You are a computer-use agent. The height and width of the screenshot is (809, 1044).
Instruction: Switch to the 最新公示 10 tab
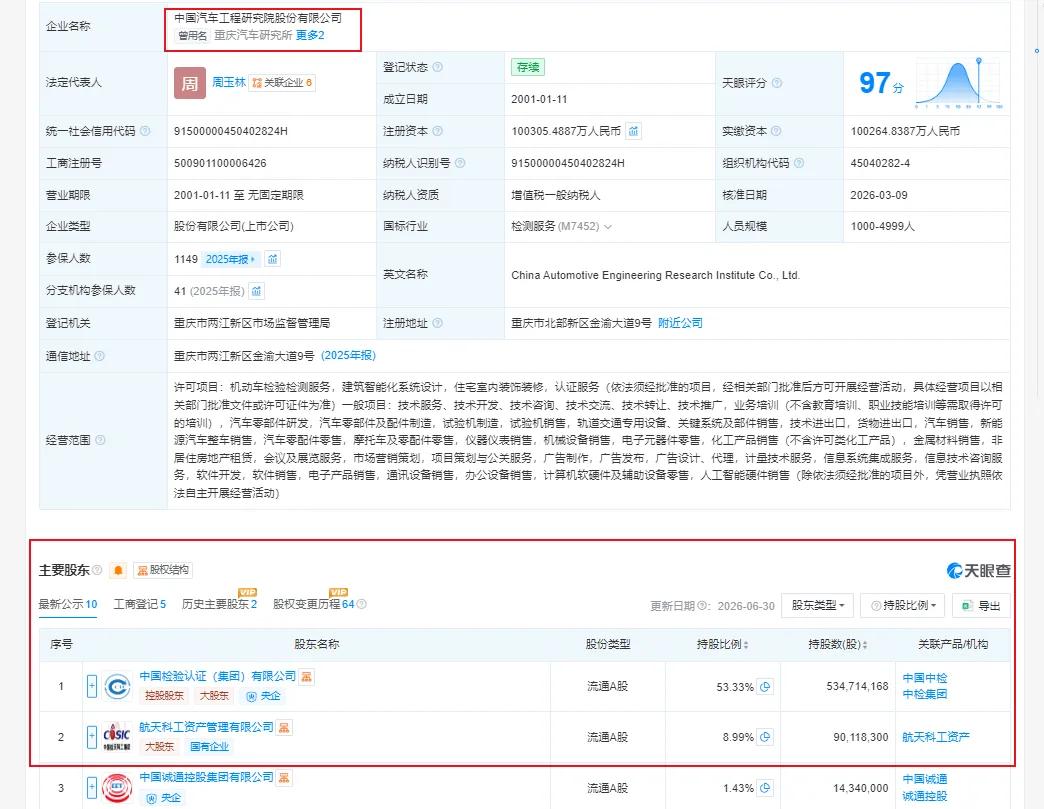pyautogui.click(x=68, y=604)
